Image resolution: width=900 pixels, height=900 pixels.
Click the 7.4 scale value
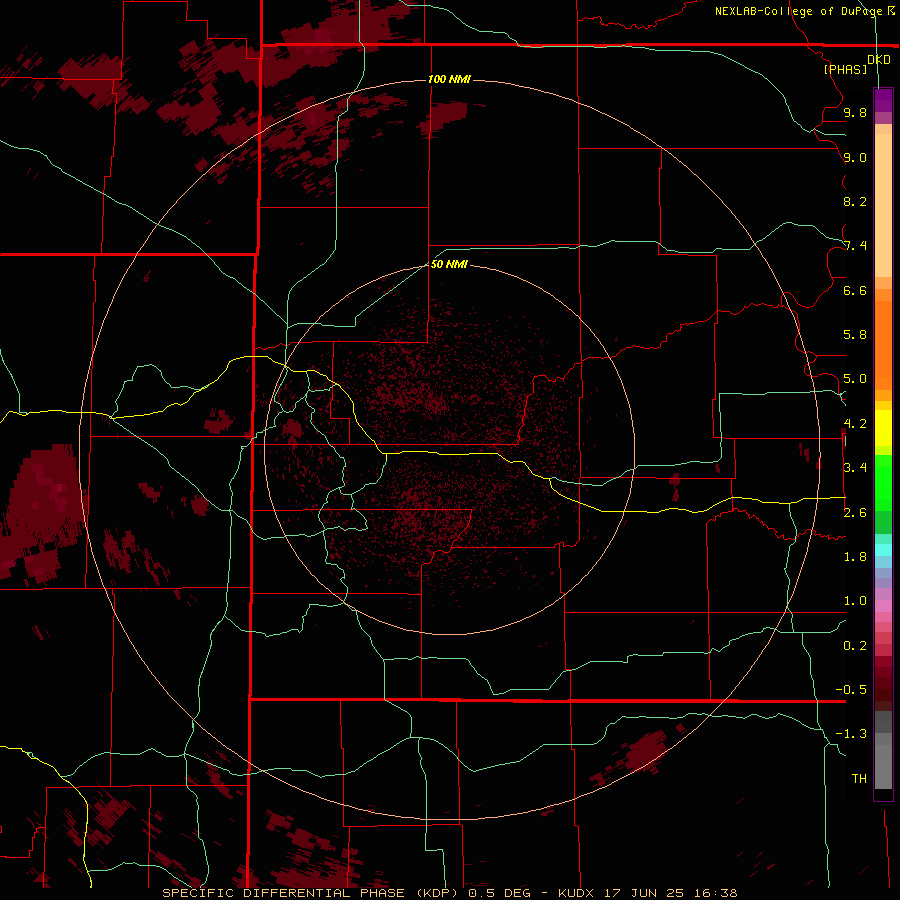(x=855, y=246)
